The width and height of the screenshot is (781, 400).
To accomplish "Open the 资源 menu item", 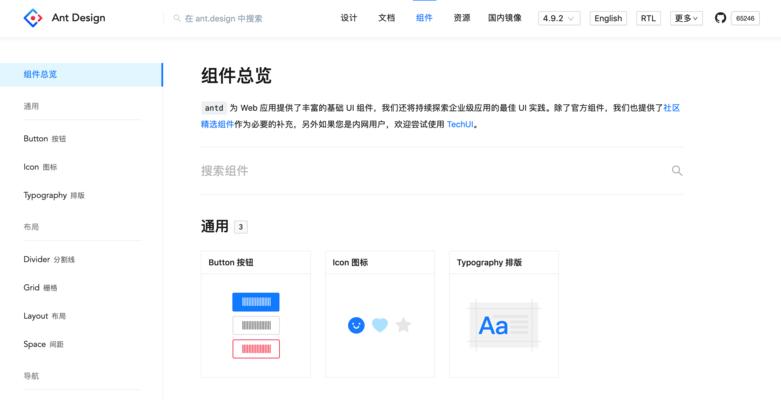I will click(462, 18).
